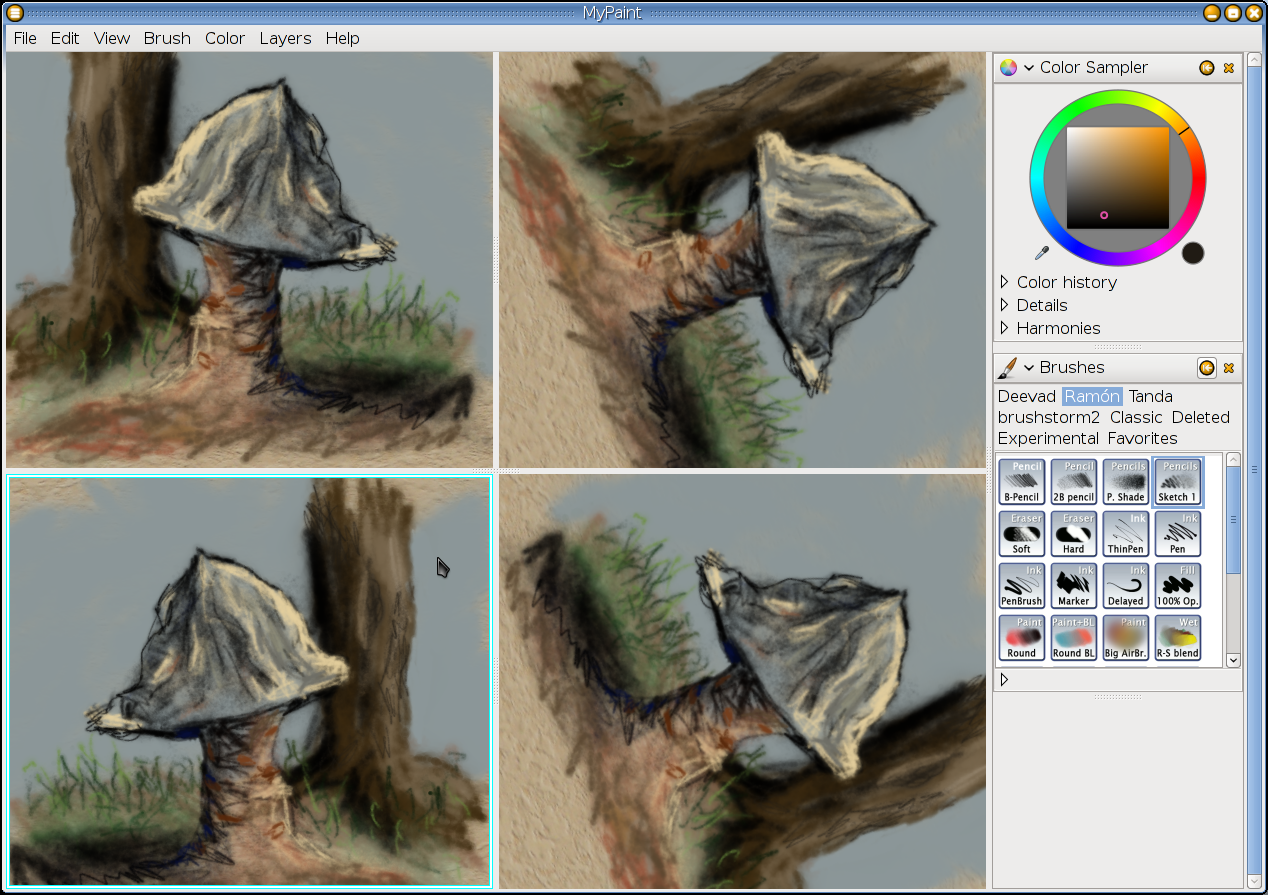Expand the Harmonies section
The image size is (1268, 895).
[1004, 328]
